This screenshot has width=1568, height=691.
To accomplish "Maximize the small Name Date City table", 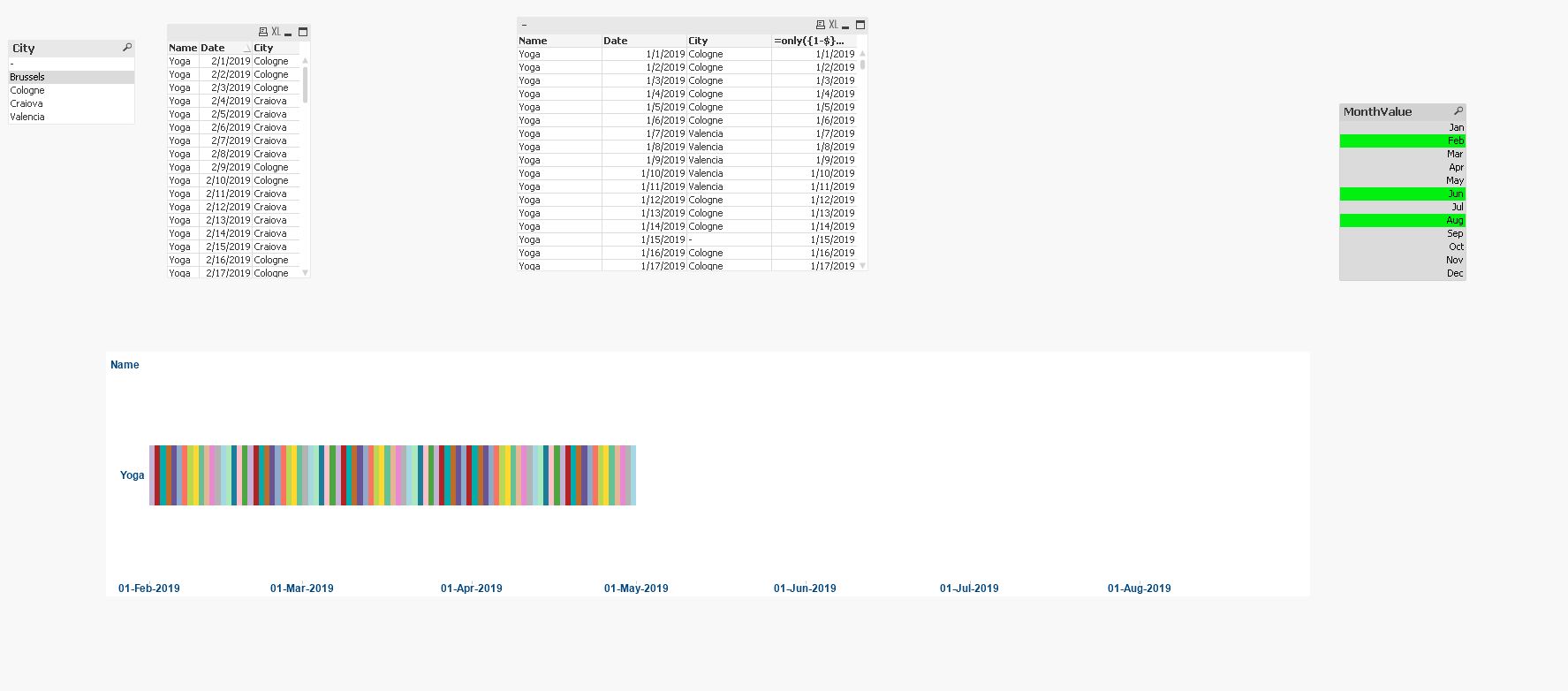I will point(303,32).
